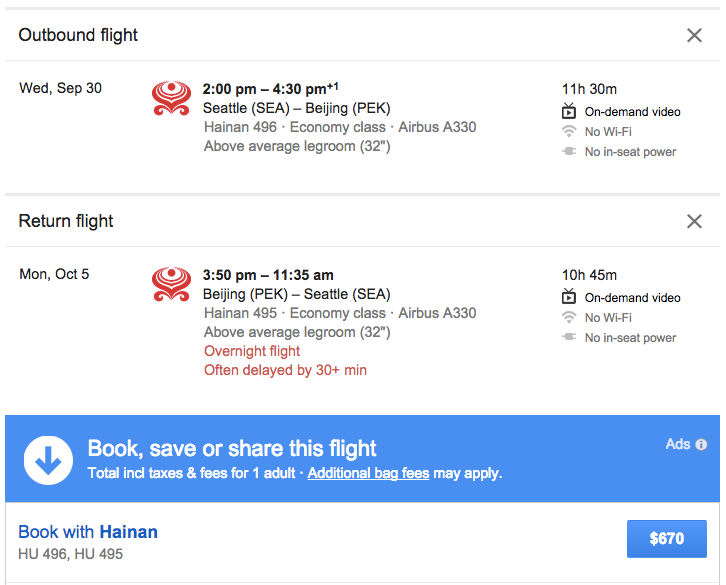Click return flight On-demand video icon

click(x=569, y=297)
